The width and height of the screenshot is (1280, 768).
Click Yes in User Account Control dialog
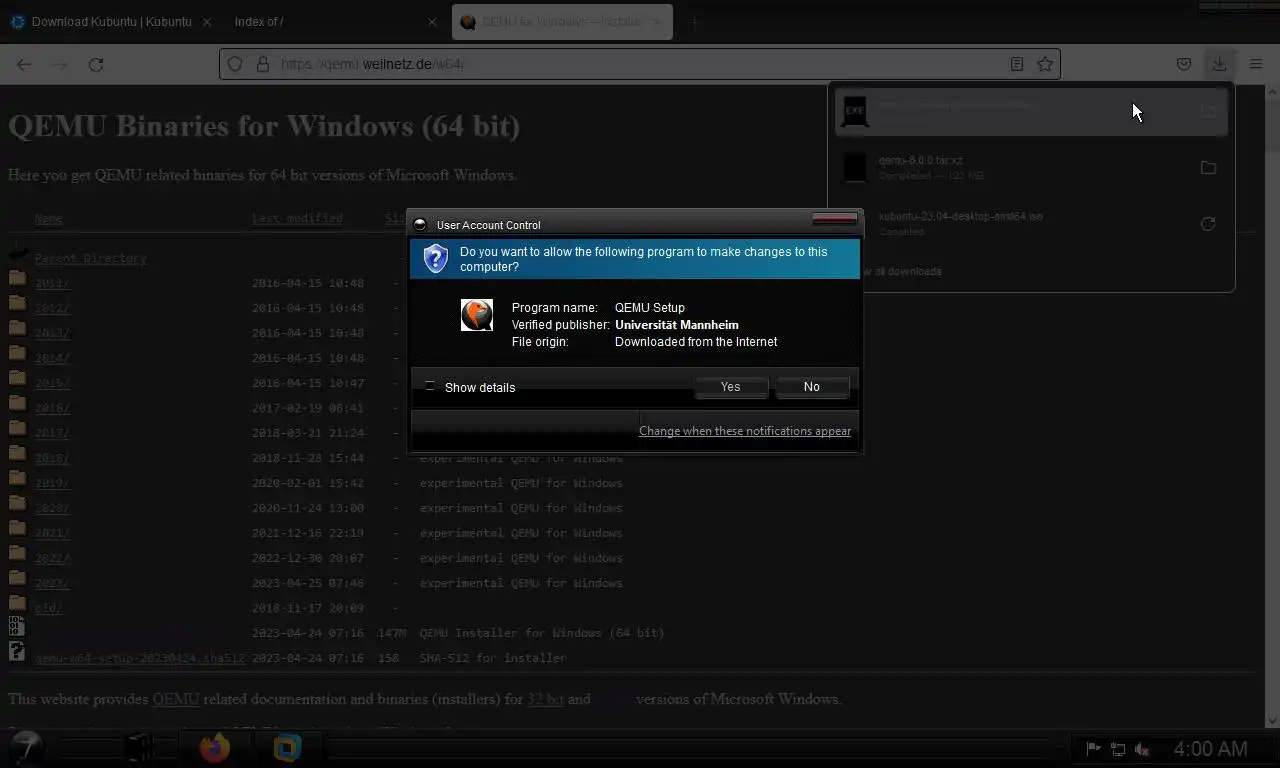(731, 387)
